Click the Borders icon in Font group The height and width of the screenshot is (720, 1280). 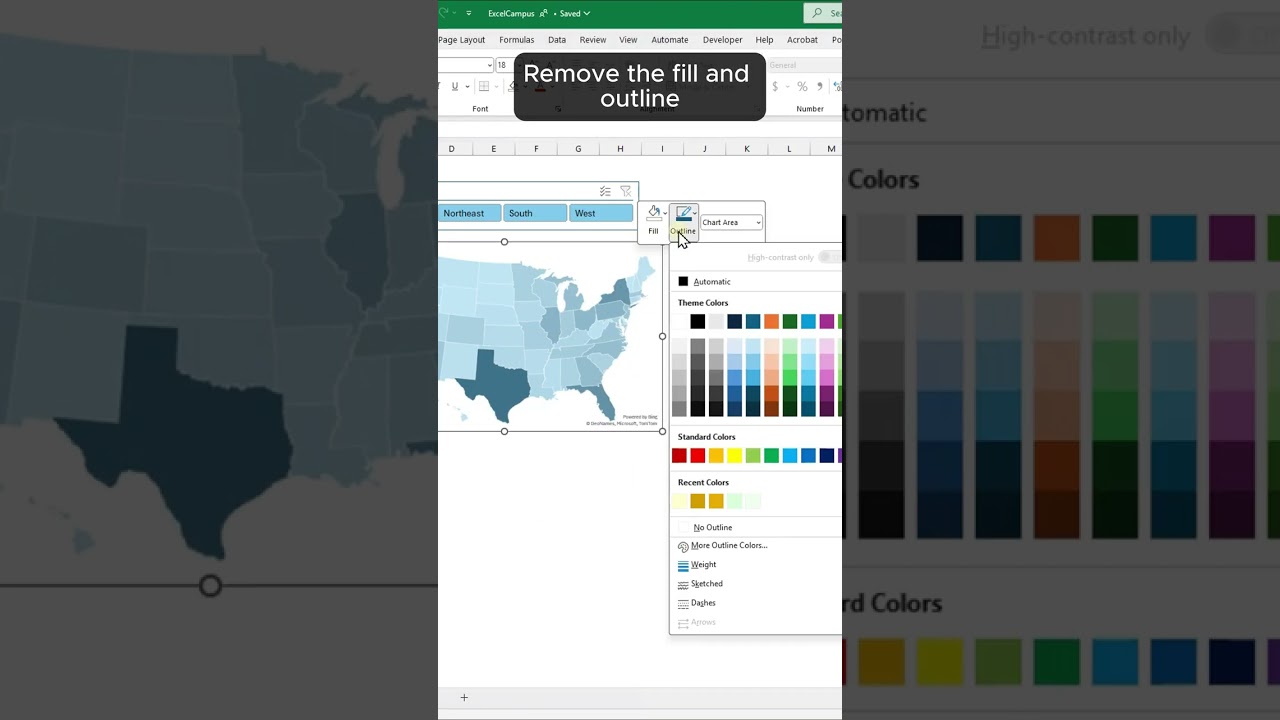[484, 87]
